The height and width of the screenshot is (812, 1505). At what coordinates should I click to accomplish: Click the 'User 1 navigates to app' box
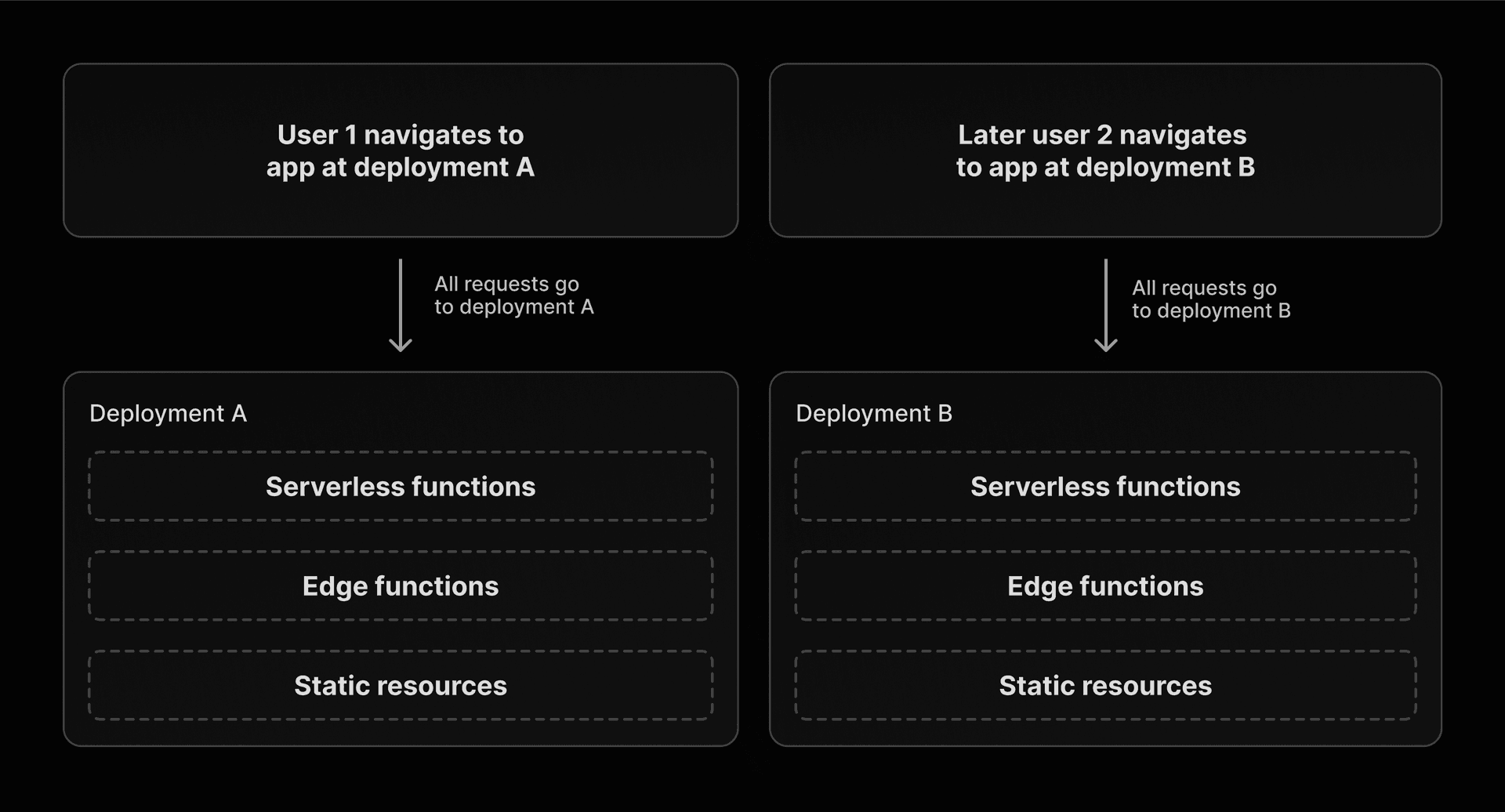click(401, 150)
